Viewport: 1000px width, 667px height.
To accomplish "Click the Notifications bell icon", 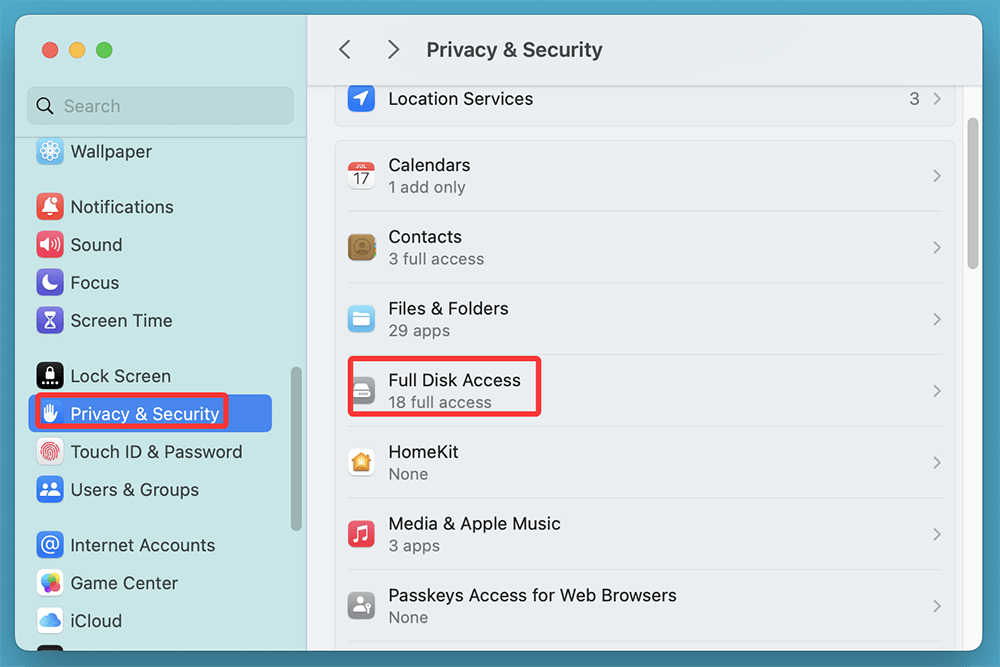I will click(x=49, y=207).
